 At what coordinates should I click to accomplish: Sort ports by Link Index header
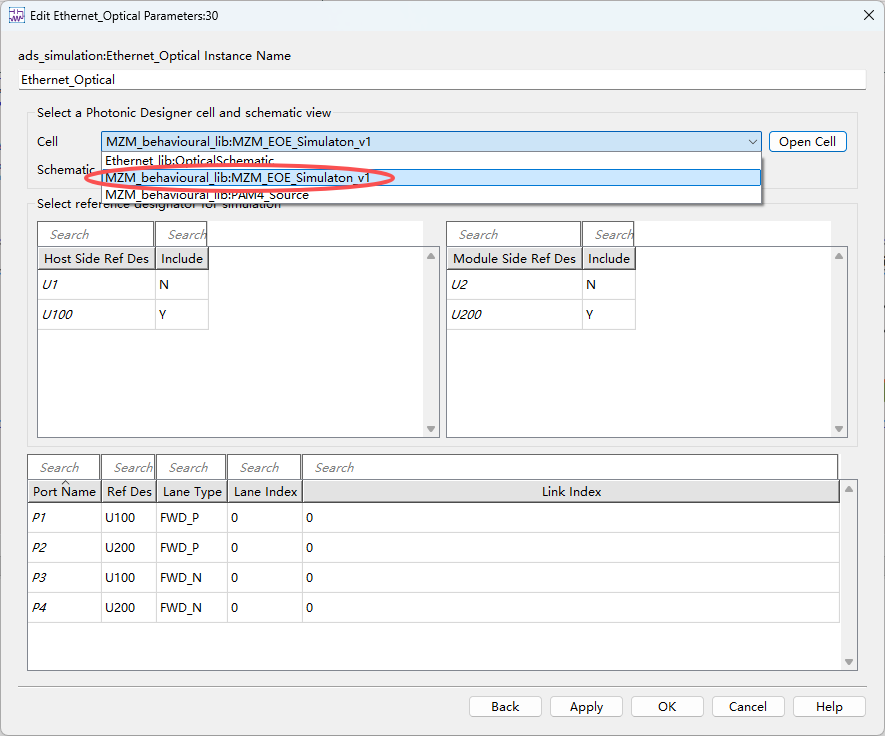click(x=571, y=492)
